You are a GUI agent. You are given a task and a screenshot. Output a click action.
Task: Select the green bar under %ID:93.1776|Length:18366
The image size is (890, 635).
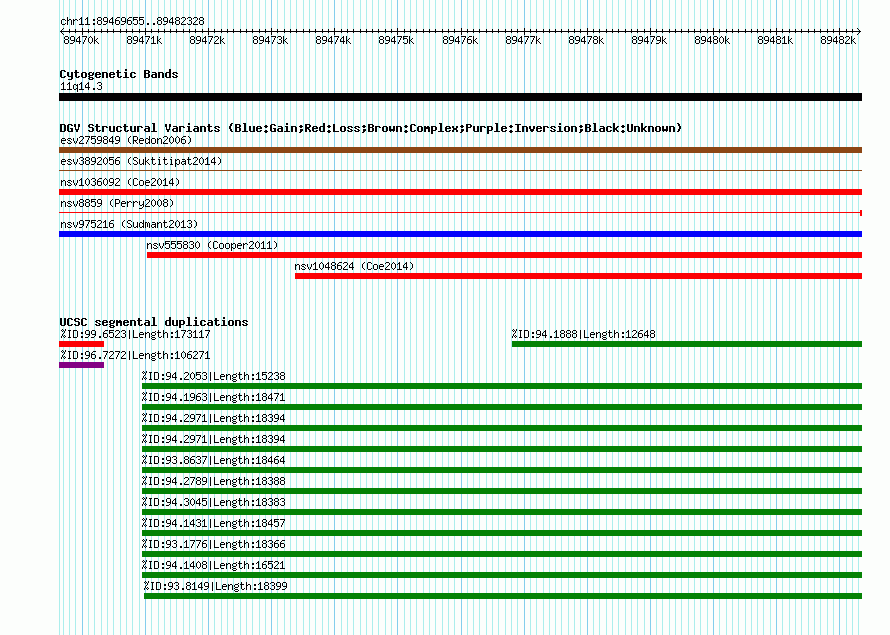[x=502, y=554]
